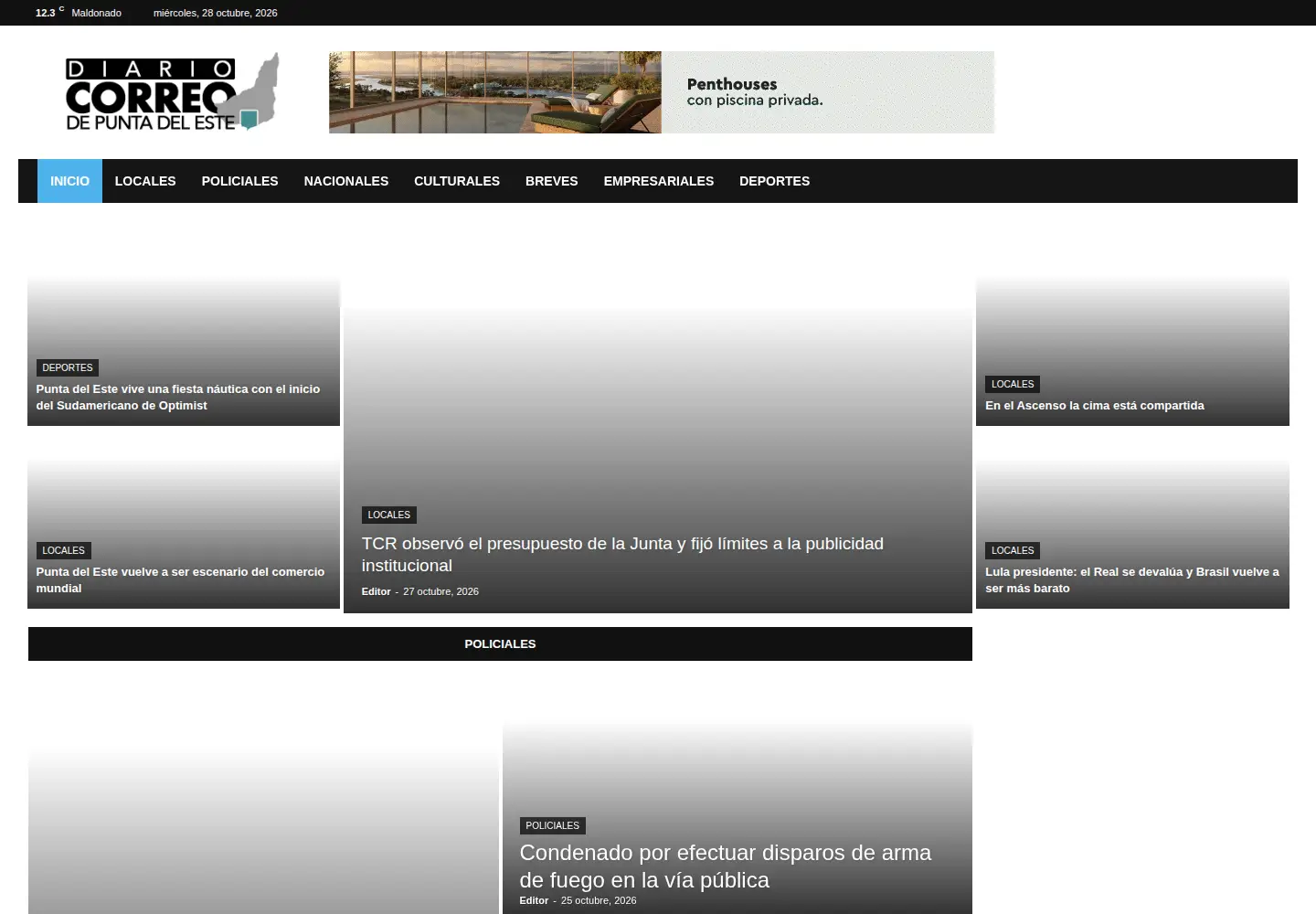Open the CULTURALES section
1316x914 pixels.
point(457,181)
